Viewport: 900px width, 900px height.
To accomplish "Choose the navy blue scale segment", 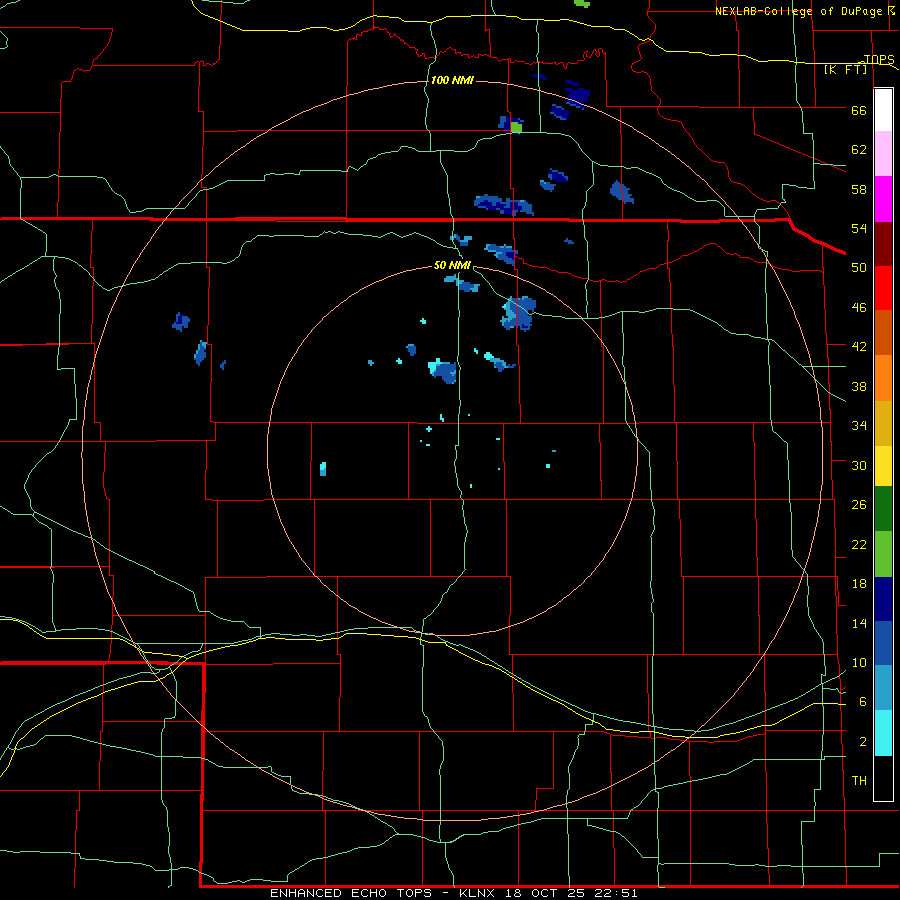I will 883,599.
